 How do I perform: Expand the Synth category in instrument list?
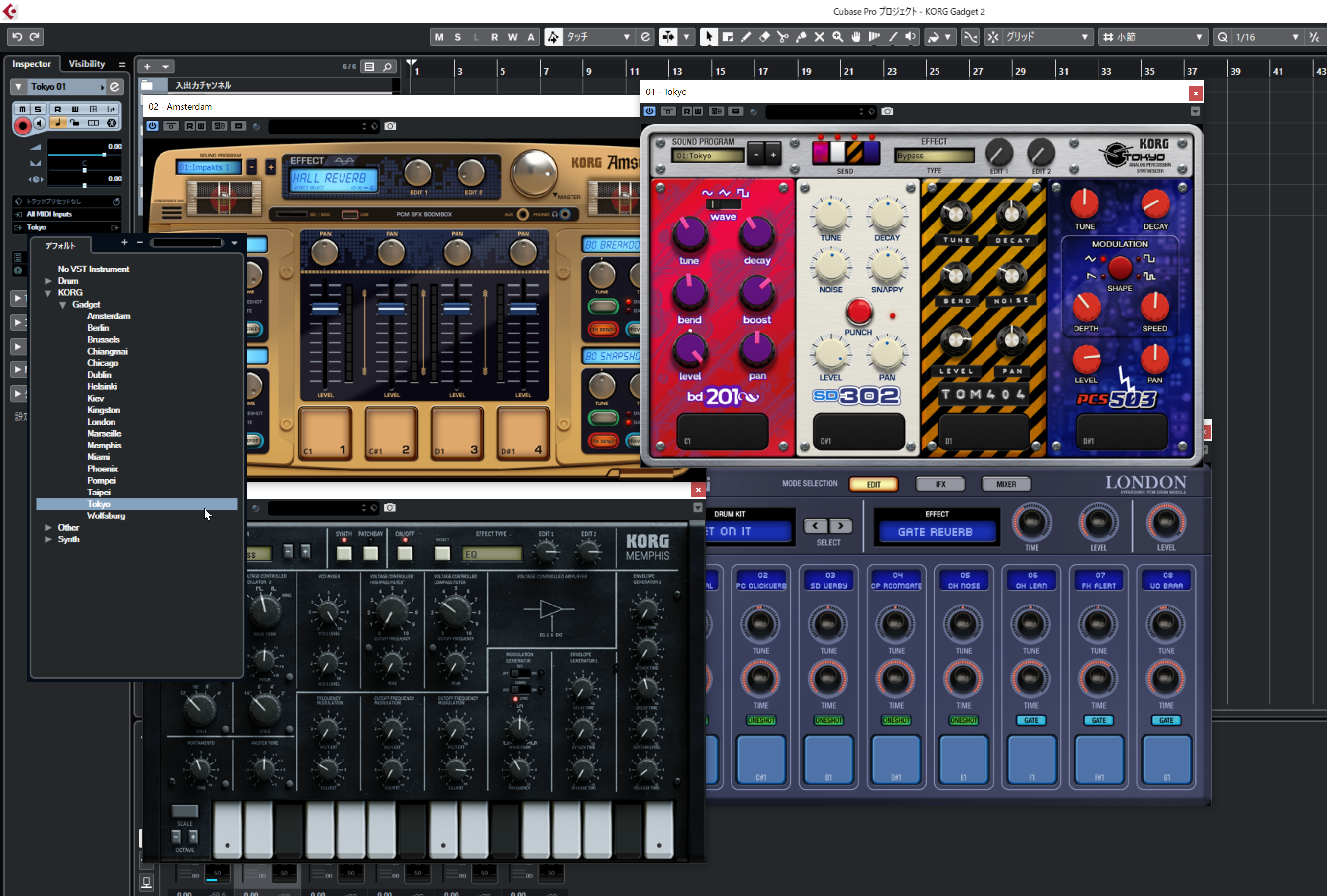[x=48, y=540]
